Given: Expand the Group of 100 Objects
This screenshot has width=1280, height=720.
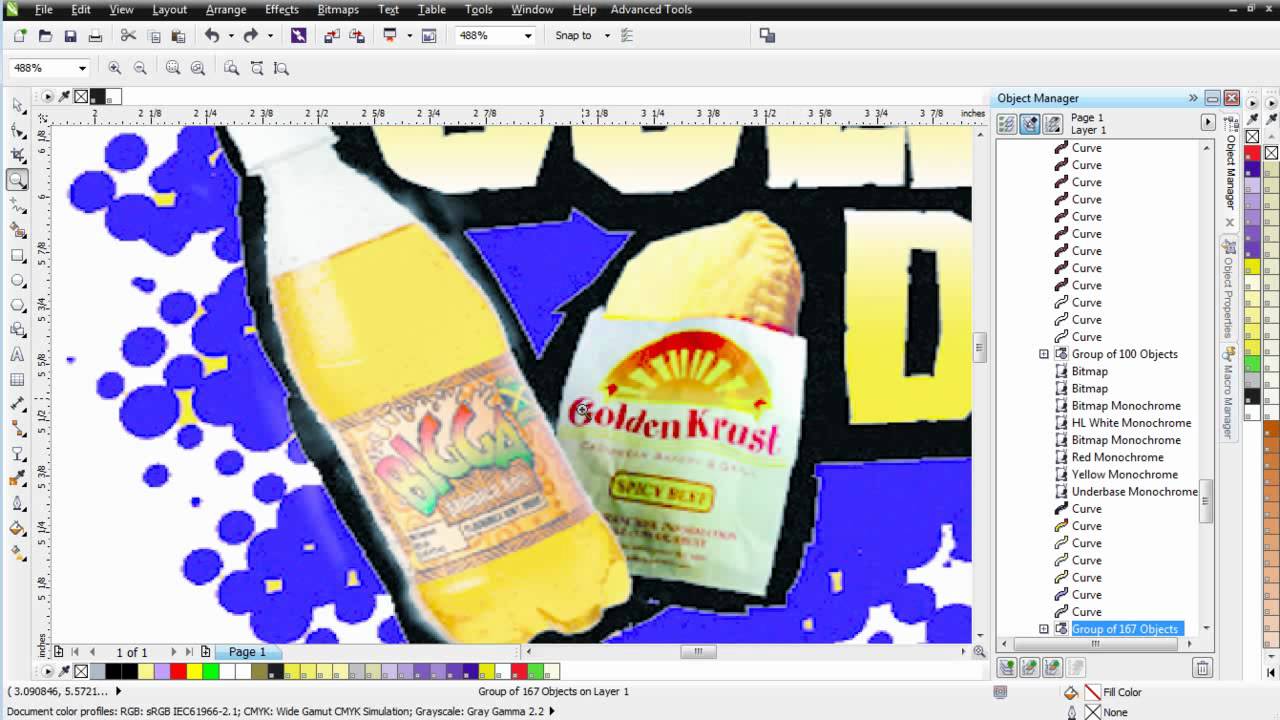Looking at the screenshot, I should 1044,354.
